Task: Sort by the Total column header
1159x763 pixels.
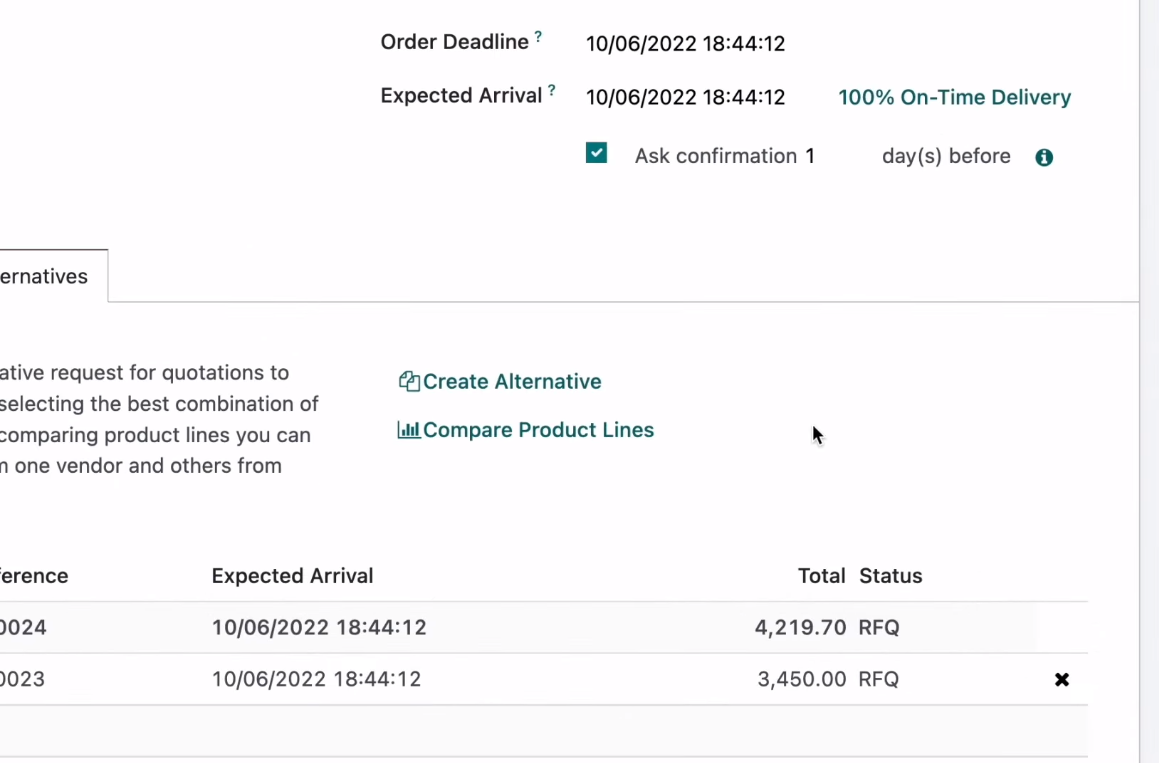Action: [x=822, y=576]
